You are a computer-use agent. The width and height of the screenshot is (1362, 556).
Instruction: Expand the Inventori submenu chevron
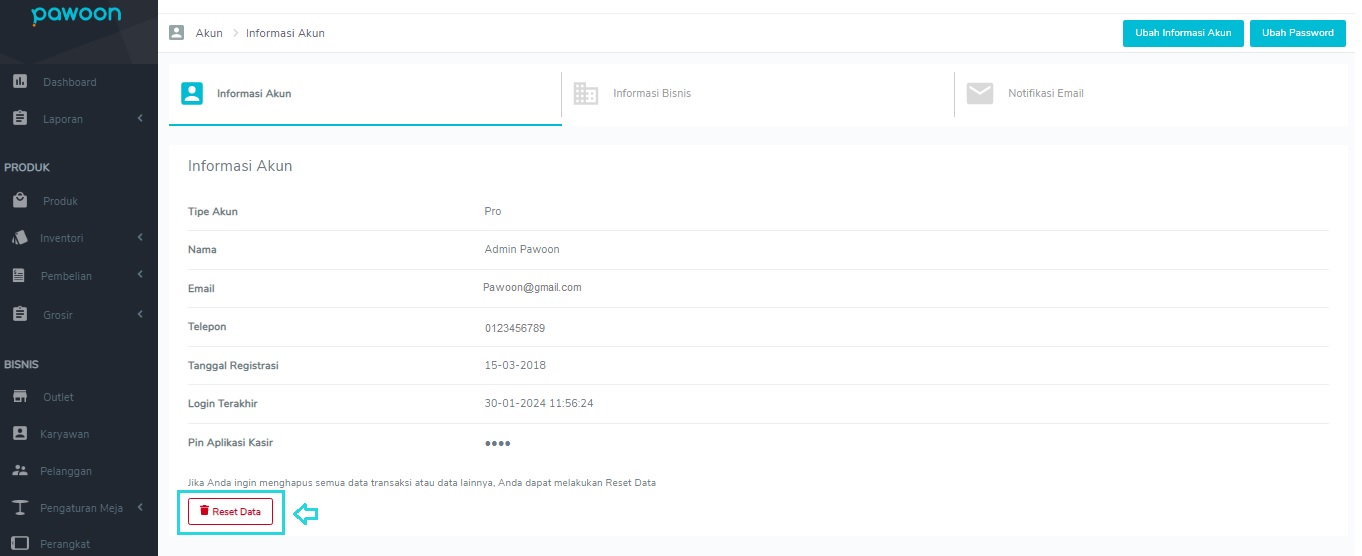(141, 238)
